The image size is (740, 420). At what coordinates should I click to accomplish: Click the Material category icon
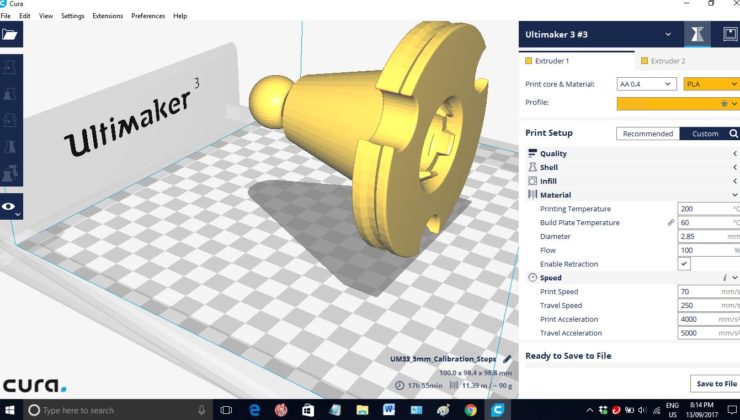click(x=532, y=194)
